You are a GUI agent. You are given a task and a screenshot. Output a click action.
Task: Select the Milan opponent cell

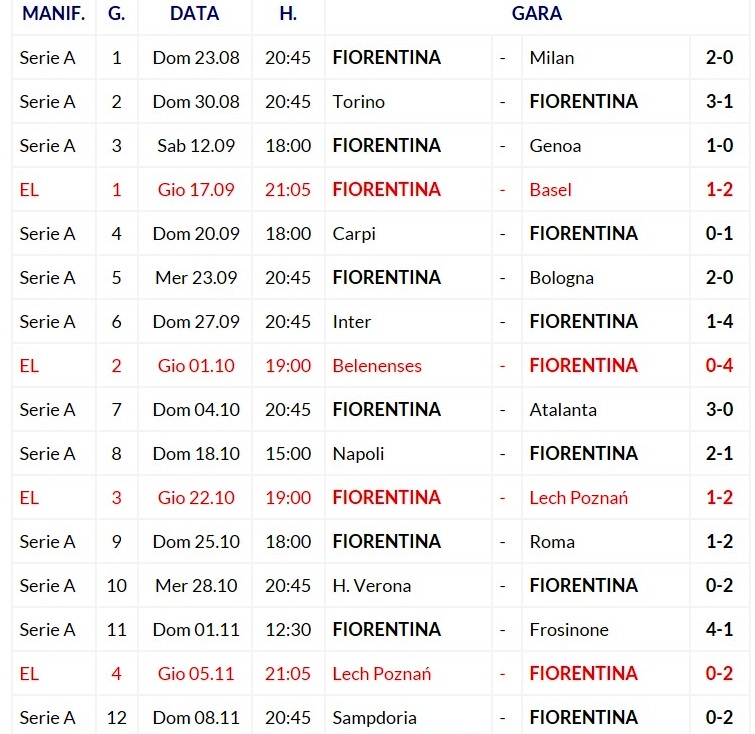551,58
